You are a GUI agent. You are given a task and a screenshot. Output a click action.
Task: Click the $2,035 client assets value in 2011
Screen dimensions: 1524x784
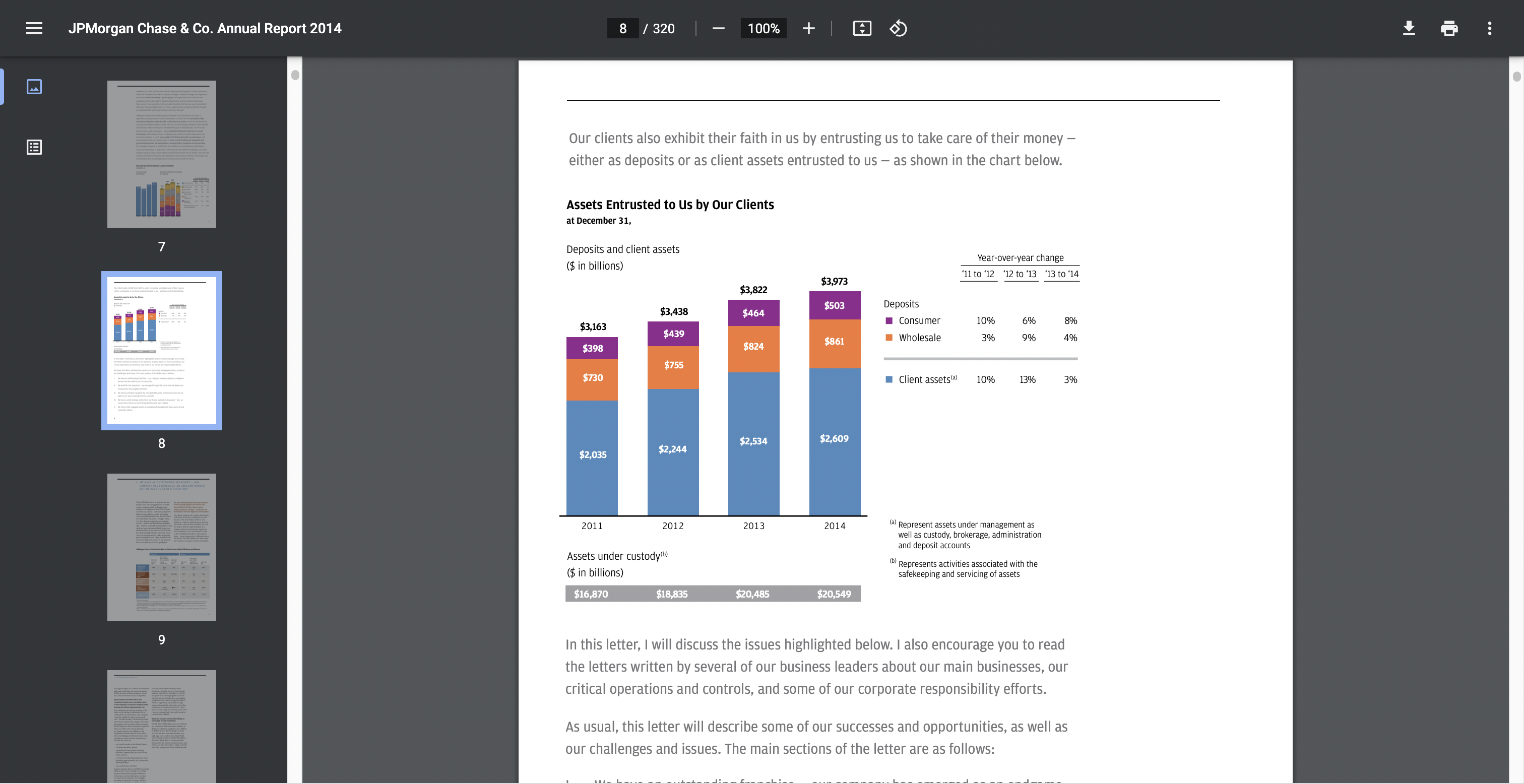(x=592, y=454)
